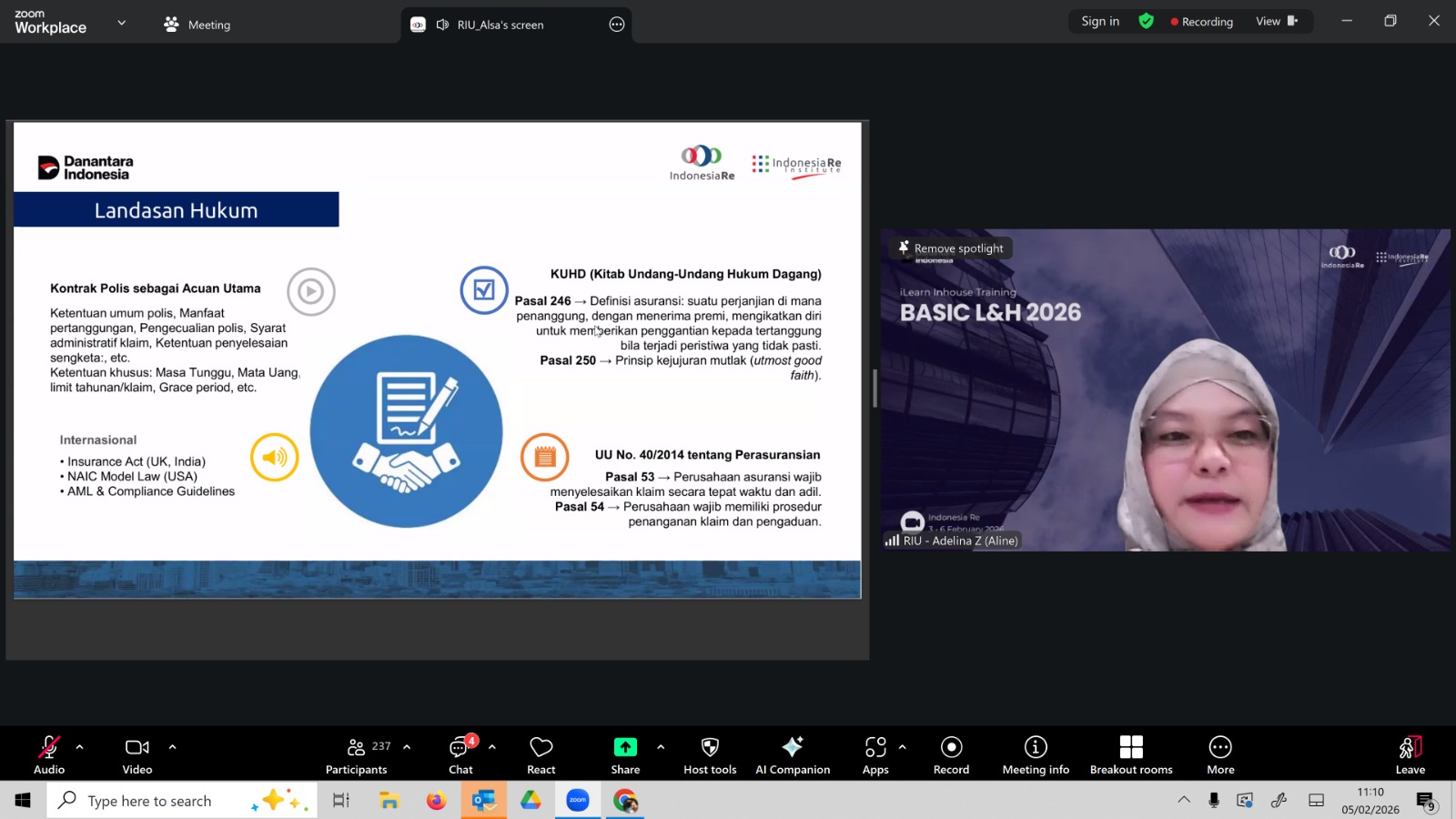Launch AI Companion
The image size is (1456, 819).
pos(793,754)
